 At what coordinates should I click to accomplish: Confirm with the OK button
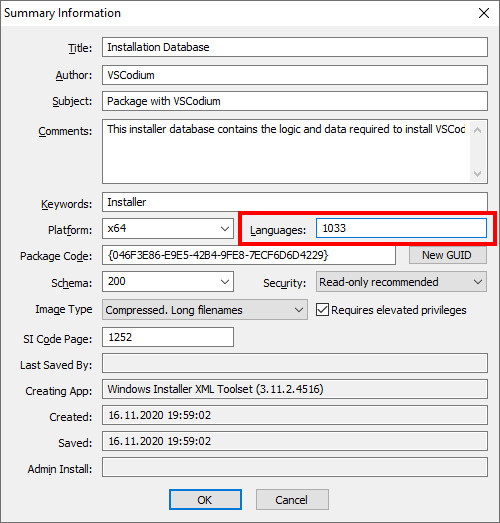click(x=205, y=500)
